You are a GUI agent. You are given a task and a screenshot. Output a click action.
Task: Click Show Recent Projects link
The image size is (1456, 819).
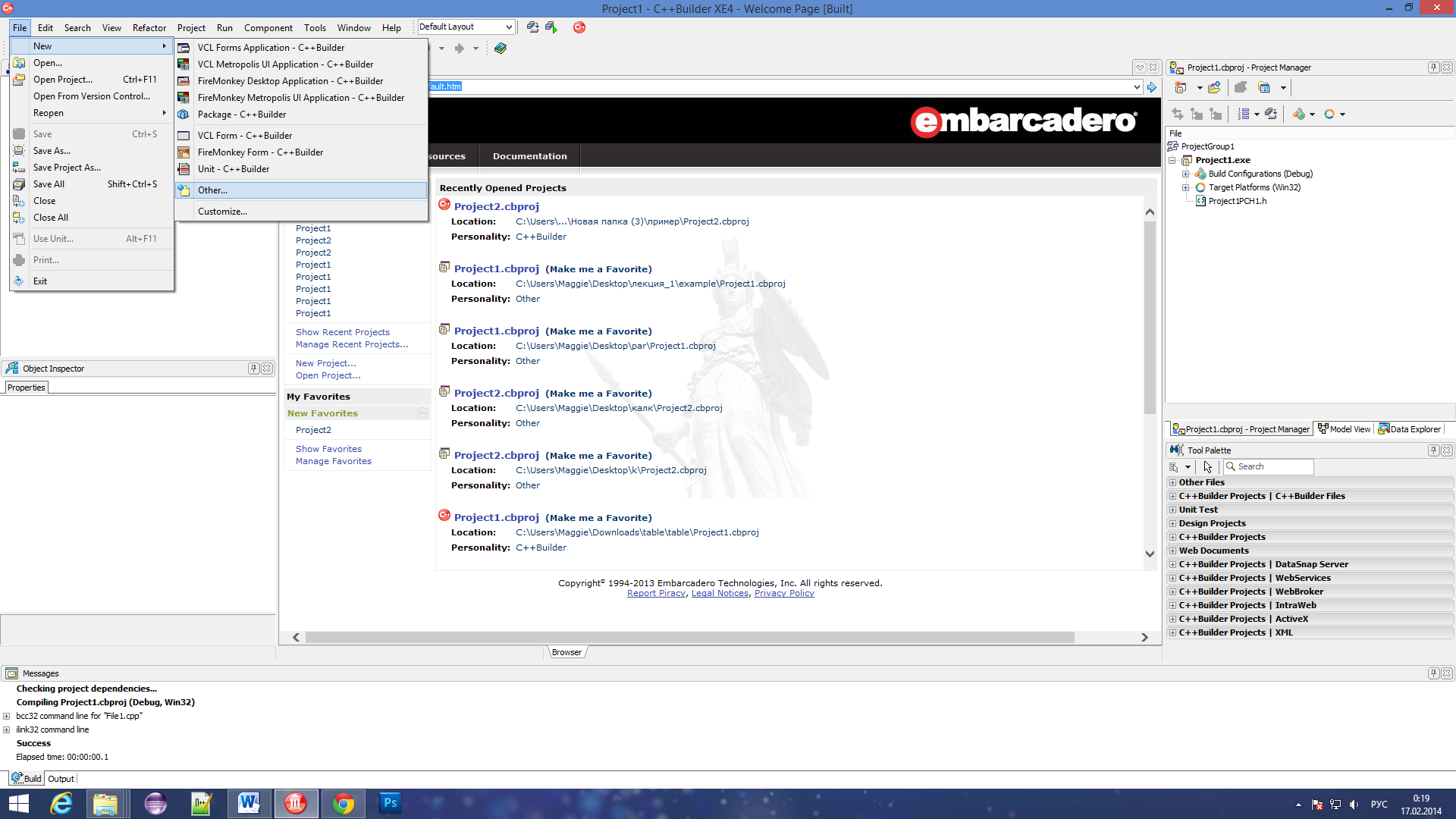[343, 332]
